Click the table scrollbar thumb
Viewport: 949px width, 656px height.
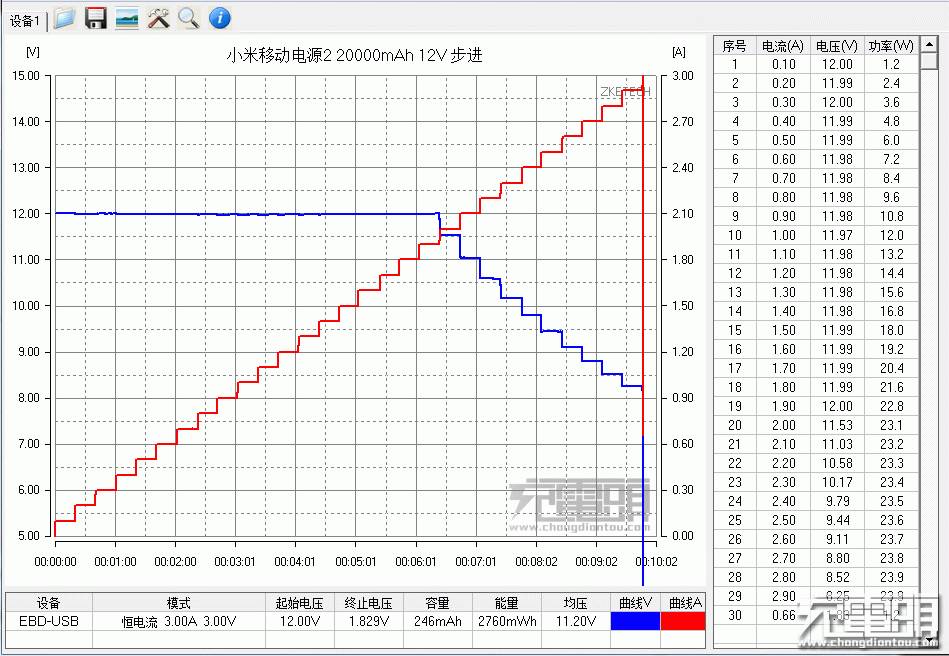click(928, 61)
